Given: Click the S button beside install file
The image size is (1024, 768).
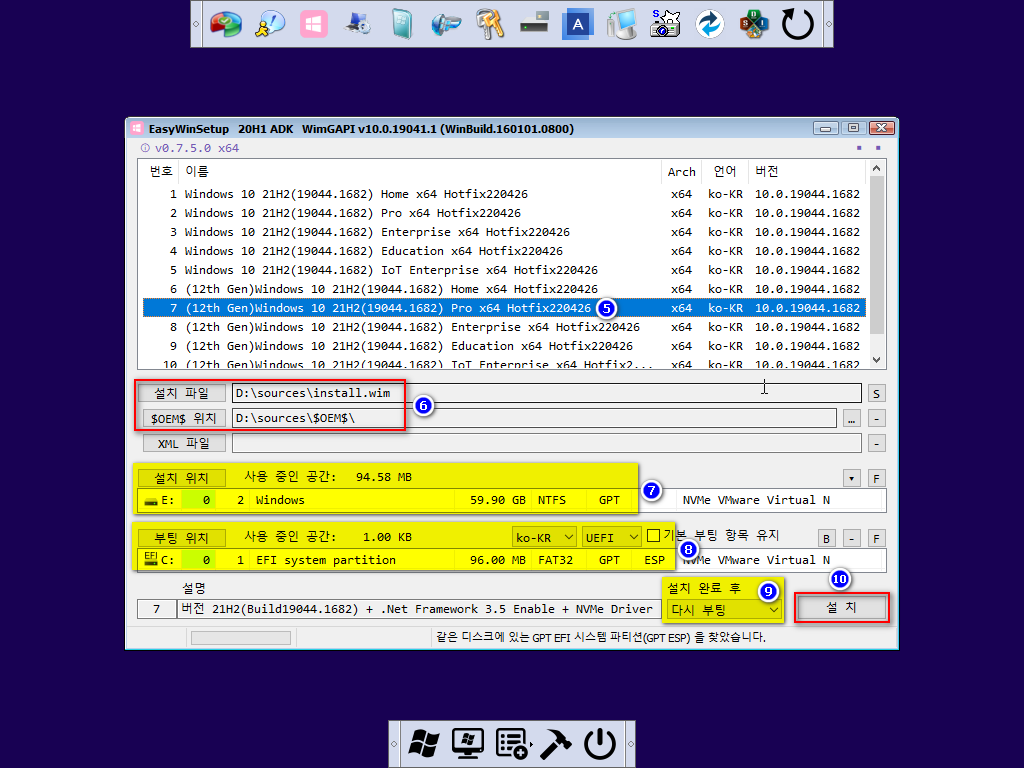Looking at the screenshot, I should tap(876, 393).
